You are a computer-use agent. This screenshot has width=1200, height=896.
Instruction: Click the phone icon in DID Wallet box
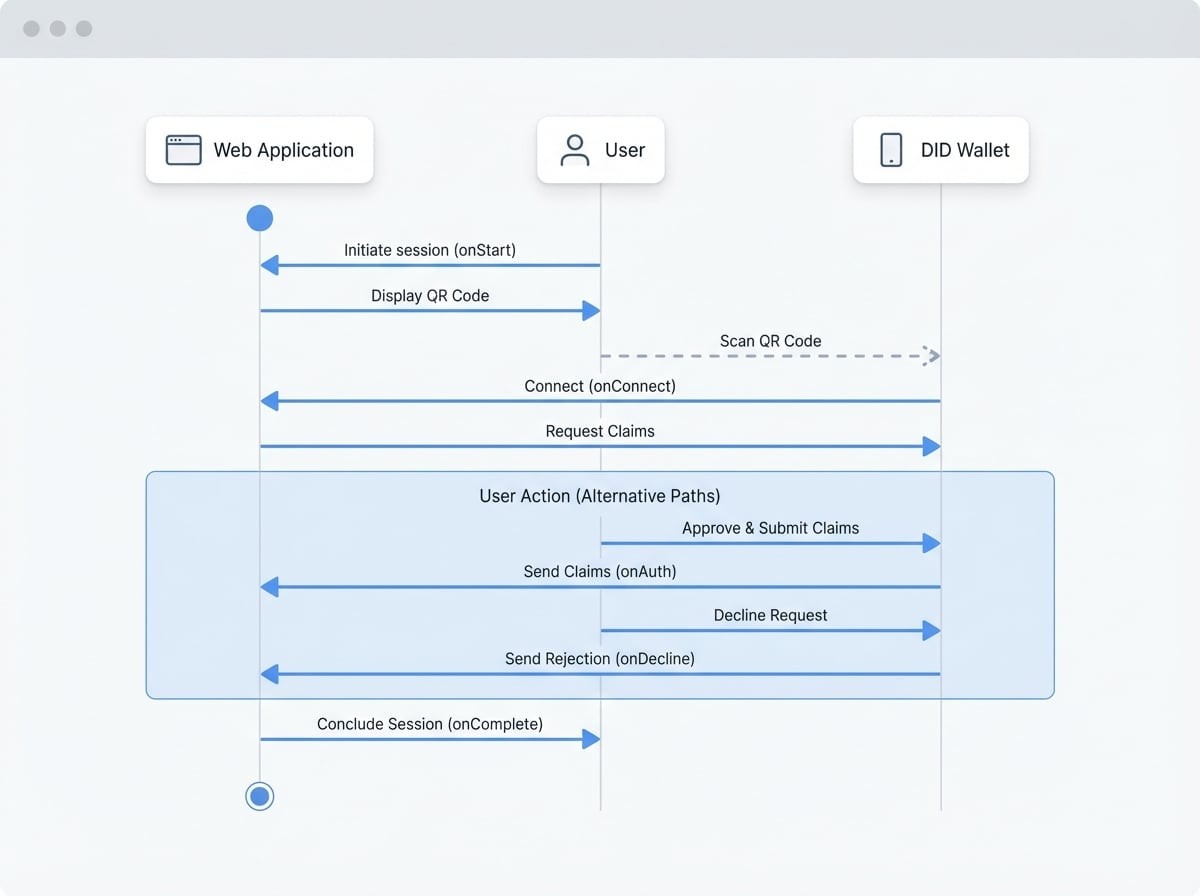pyautogui.click(x=890, y=150)
